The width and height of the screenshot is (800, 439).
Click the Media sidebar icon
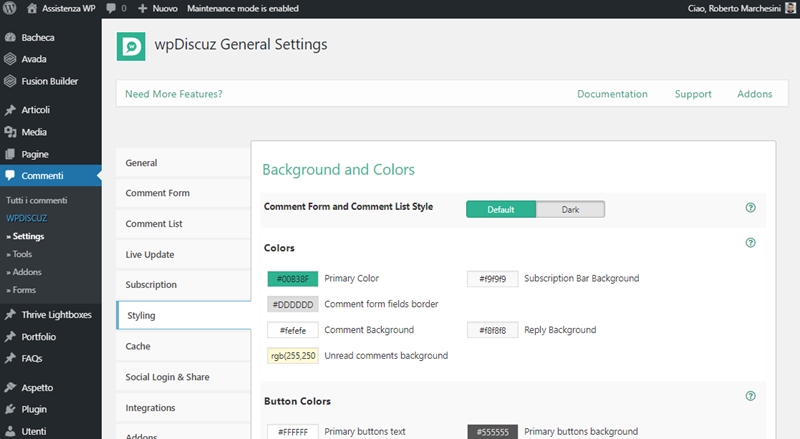pos(10,132)
